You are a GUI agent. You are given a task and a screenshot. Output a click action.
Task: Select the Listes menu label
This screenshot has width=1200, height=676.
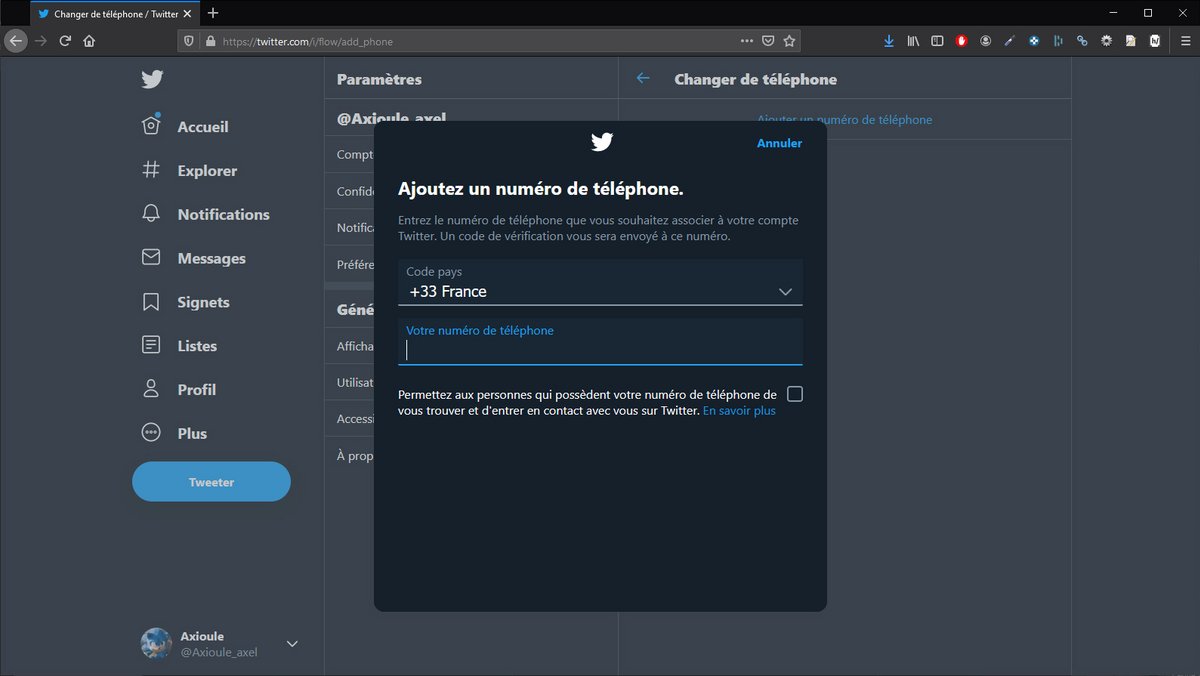(197, 346)
